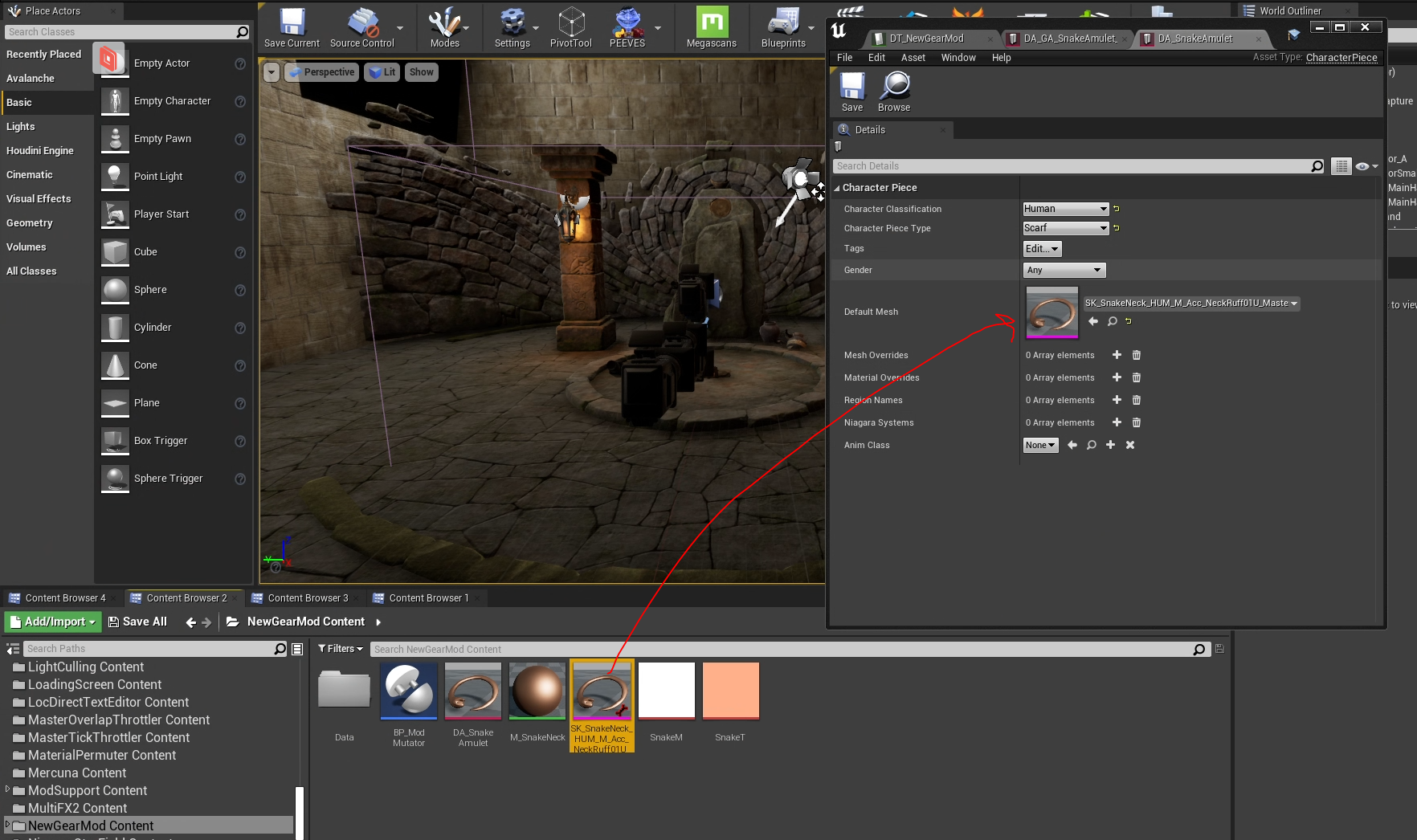Add element to Mesh Overrides array

click(1117, 355)
